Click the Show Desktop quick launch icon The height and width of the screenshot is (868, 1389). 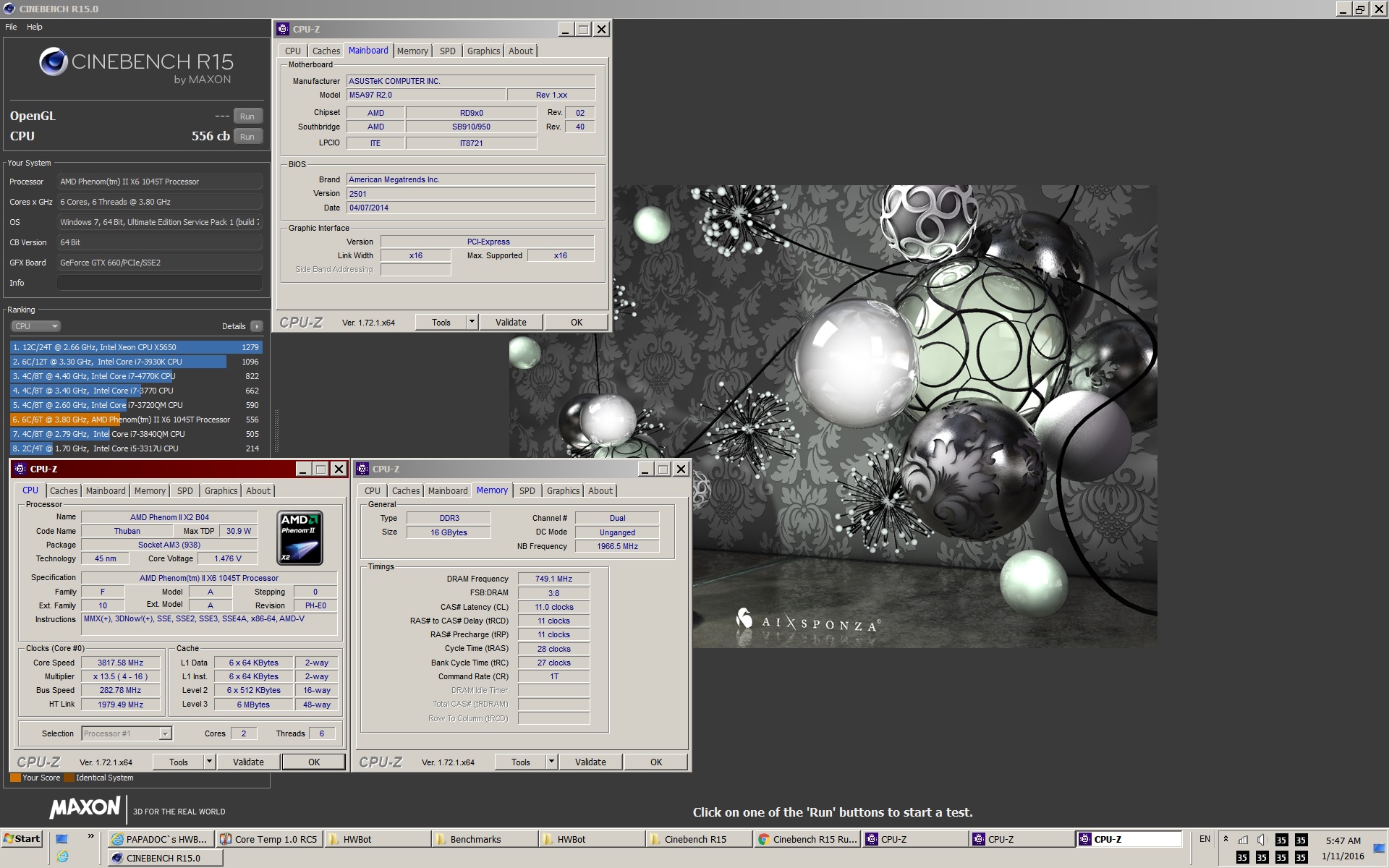(62, 839)
